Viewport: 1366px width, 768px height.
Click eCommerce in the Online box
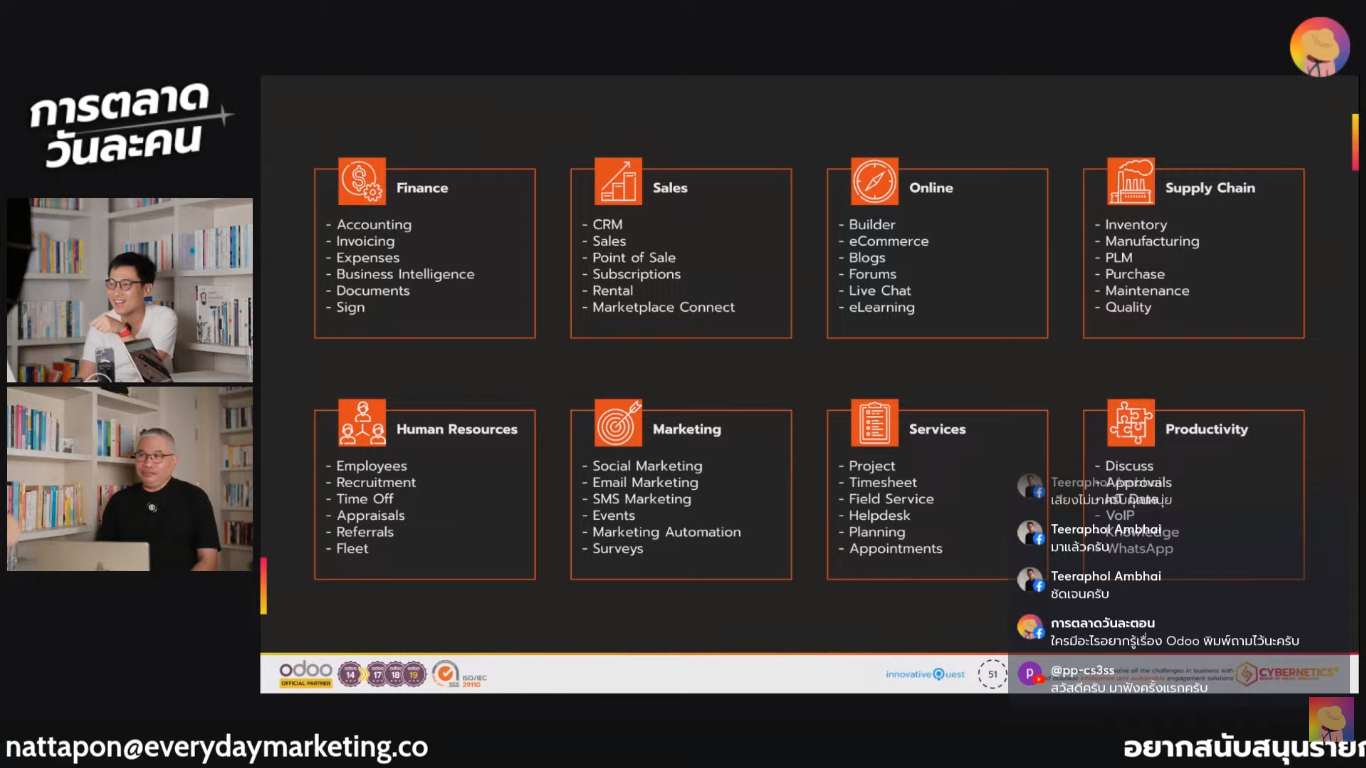[888, 241]
